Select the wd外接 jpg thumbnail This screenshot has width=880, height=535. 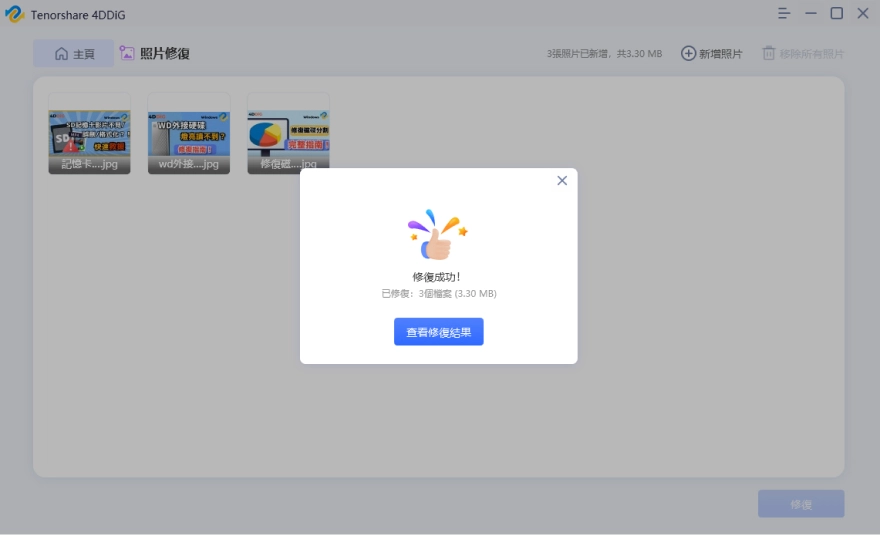click(x=189, y=134)
